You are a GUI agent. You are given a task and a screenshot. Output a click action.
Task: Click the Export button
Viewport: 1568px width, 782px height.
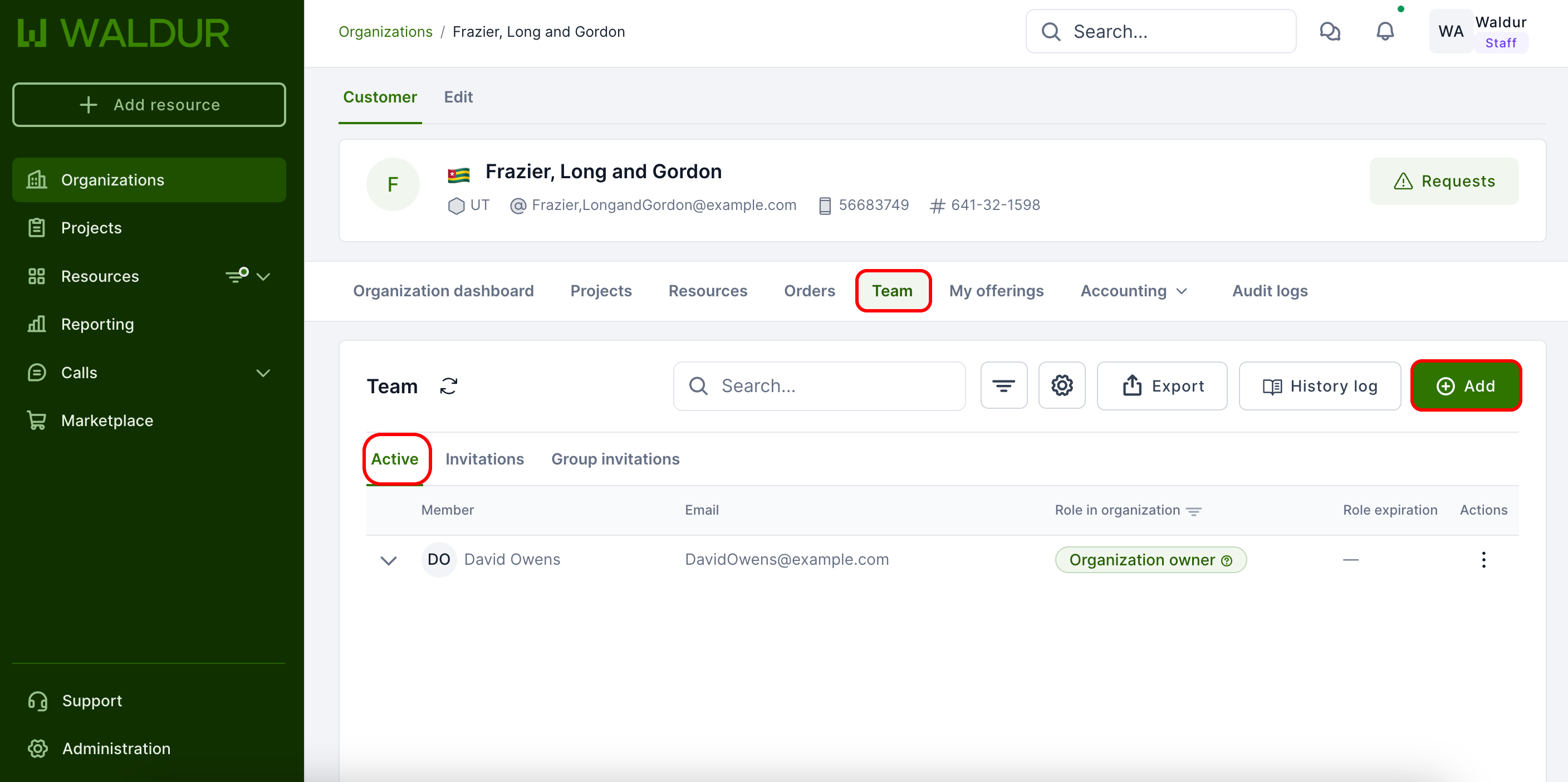click(x=1162, y=386)
